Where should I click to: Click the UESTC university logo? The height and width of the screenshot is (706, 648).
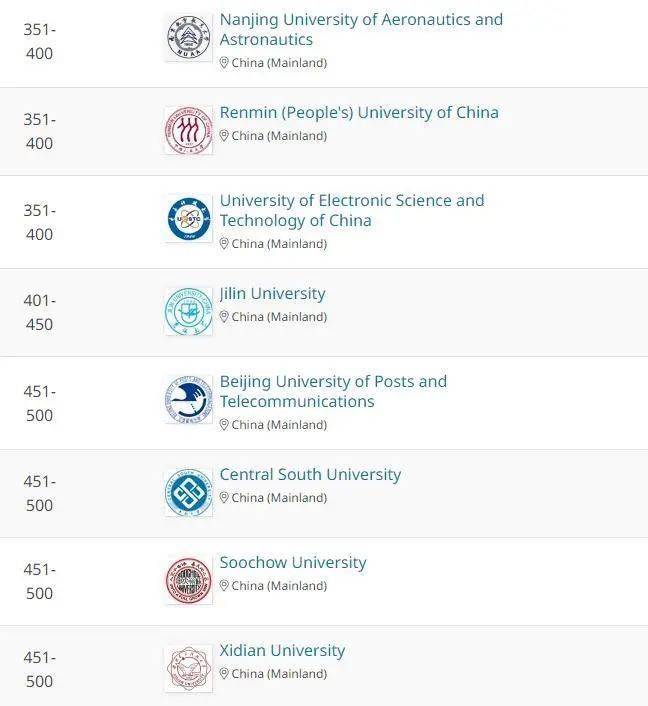point(189,219)
